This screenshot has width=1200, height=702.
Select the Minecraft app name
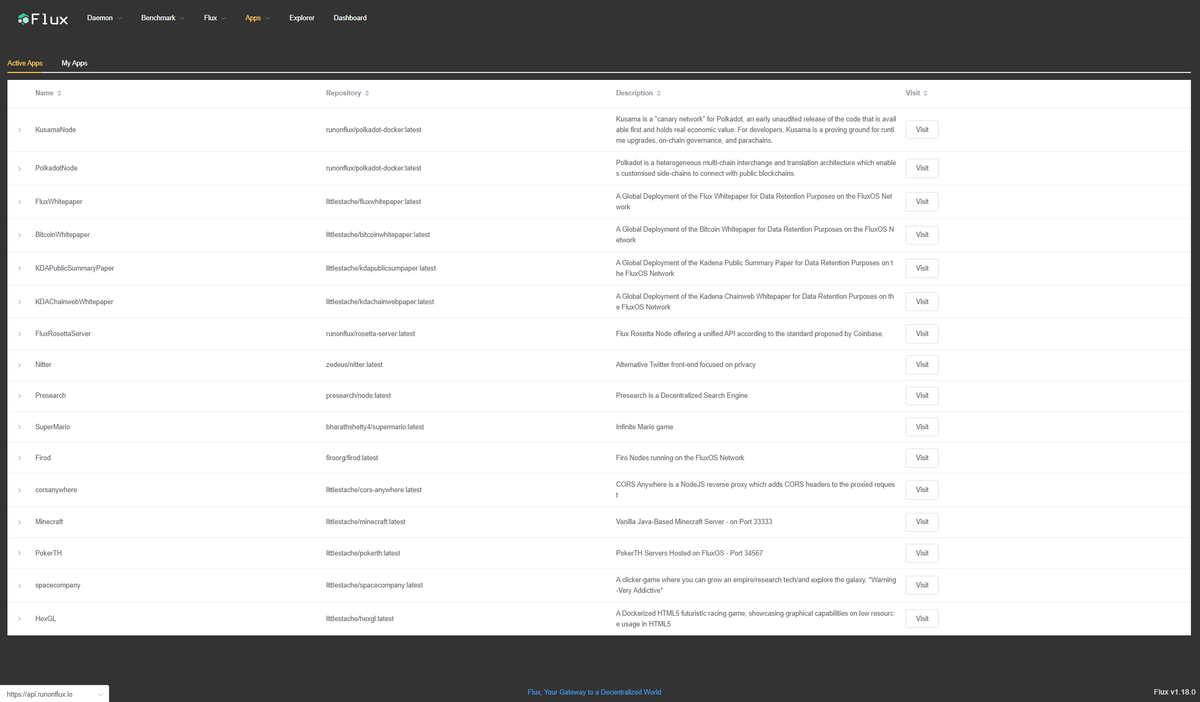pos(49,522)
